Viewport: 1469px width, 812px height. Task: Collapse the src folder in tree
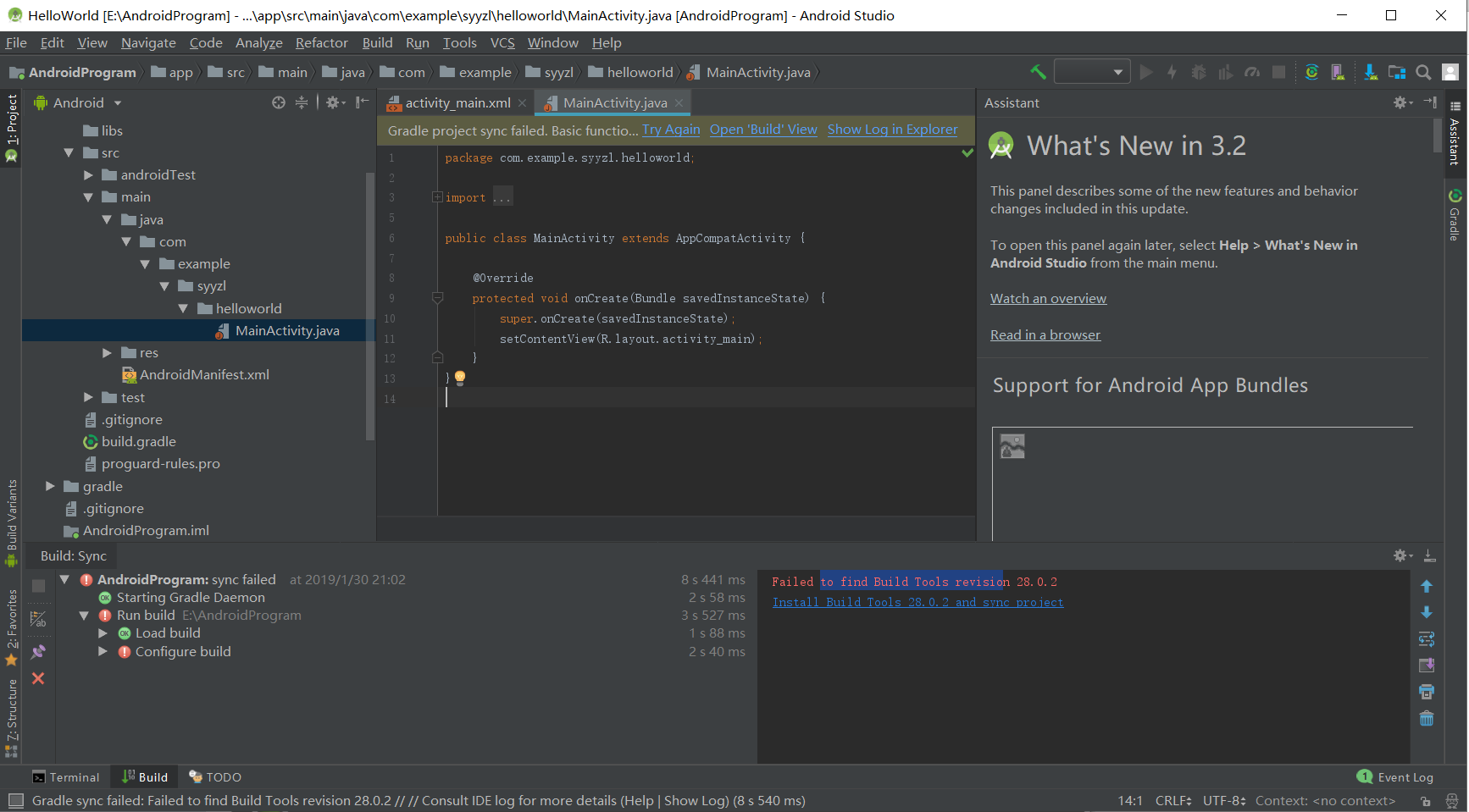pyautogui.click(x=69, y=153)
